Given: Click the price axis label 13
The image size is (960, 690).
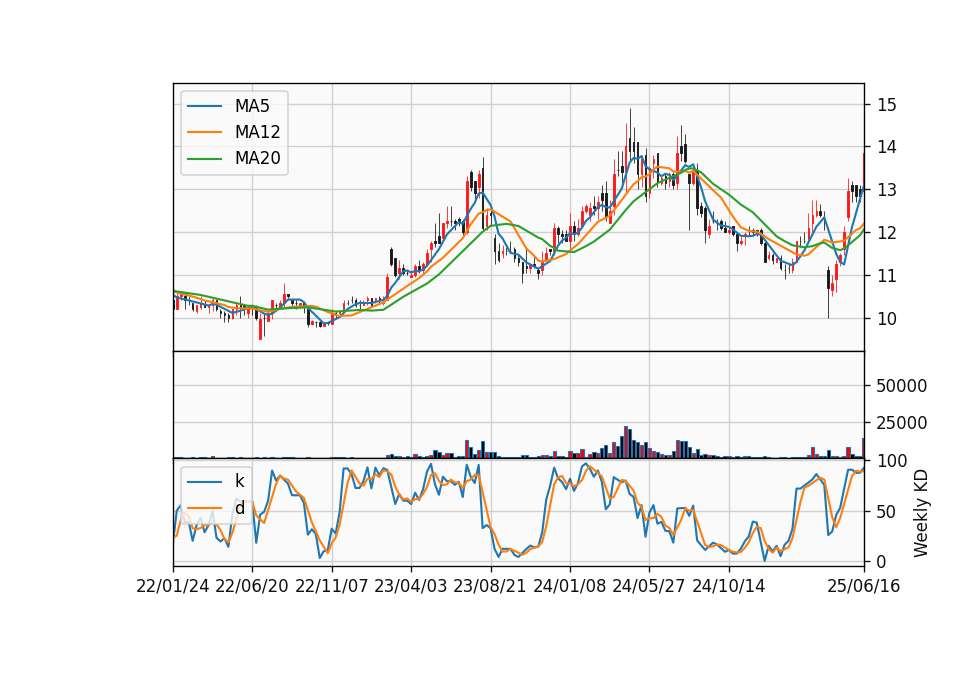Looking at the screenshot, I should pyautogui.click(x=887, y=190).
